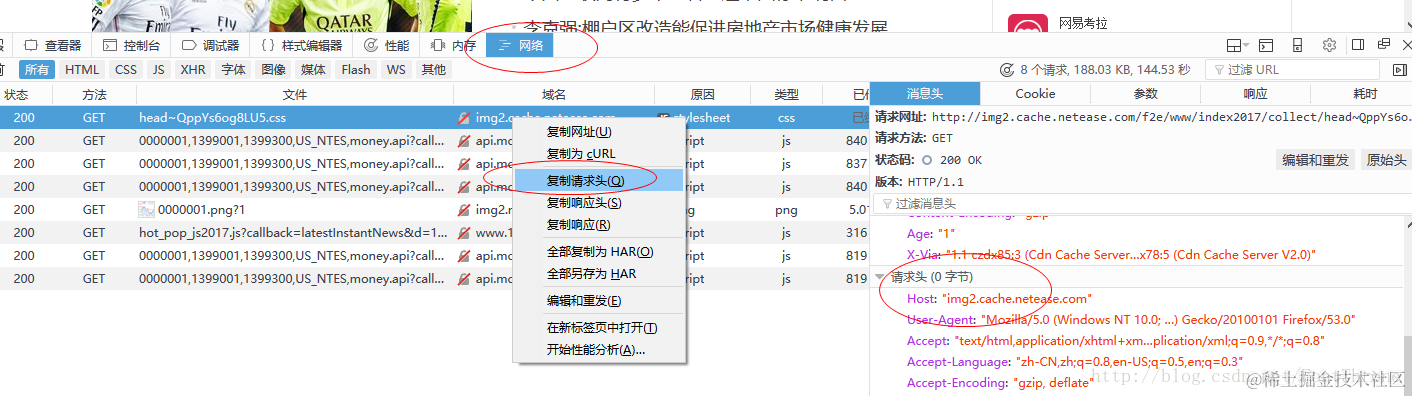Open the 调试器 debugger tab
This screenshot has width=1412, height=396.
coord(211,45)
